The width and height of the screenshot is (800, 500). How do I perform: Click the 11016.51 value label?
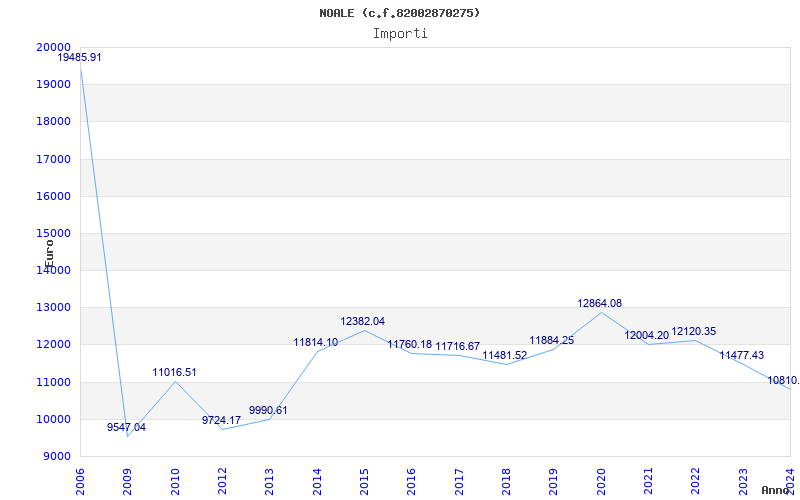[174, 372]
